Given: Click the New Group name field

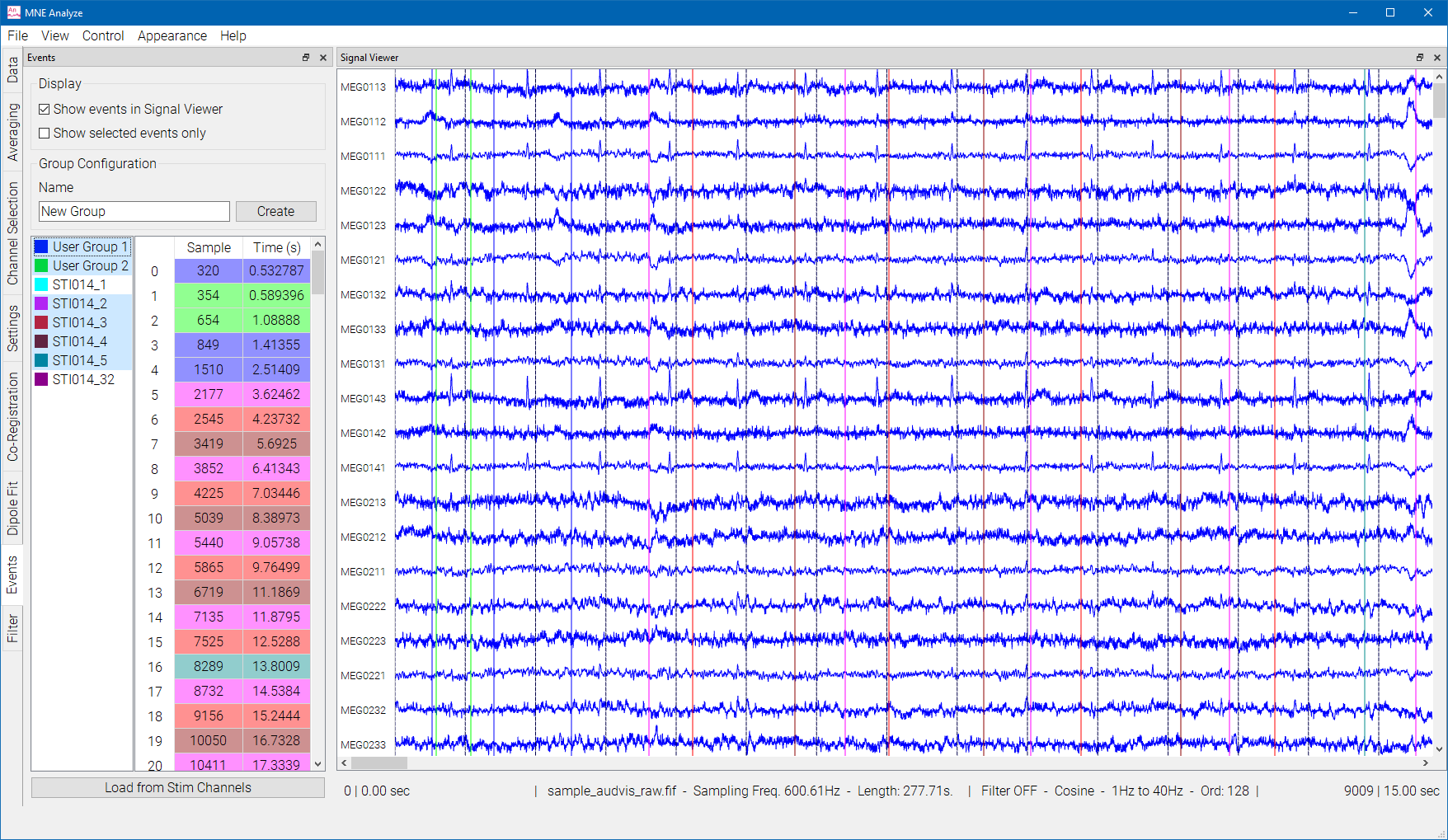Looking at the screenshot, I should [x=134, y=212].
